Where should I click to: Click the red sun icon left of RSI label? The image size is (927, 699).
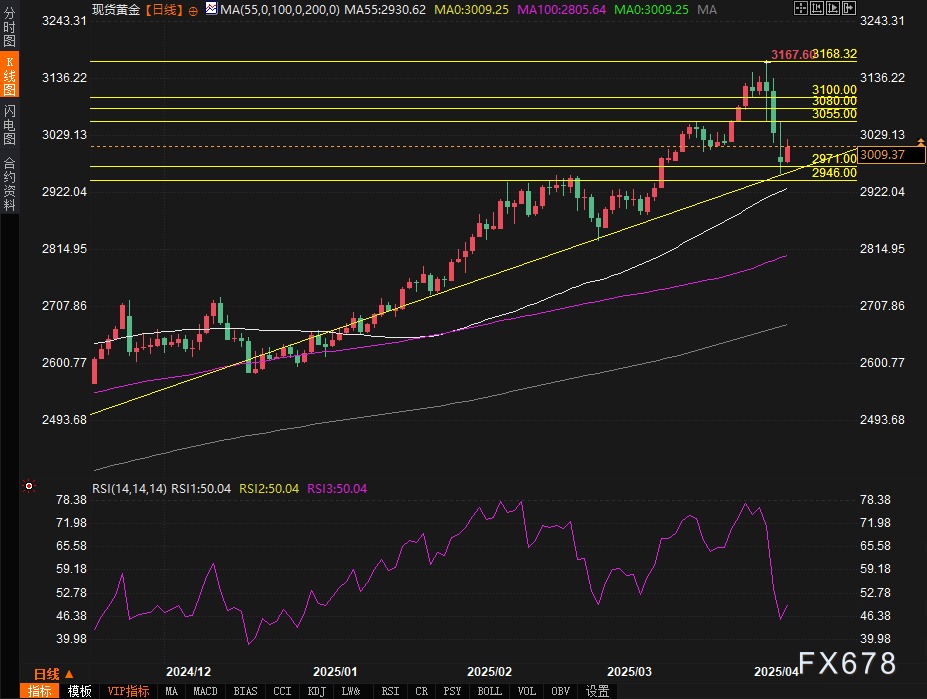point(28,487)
